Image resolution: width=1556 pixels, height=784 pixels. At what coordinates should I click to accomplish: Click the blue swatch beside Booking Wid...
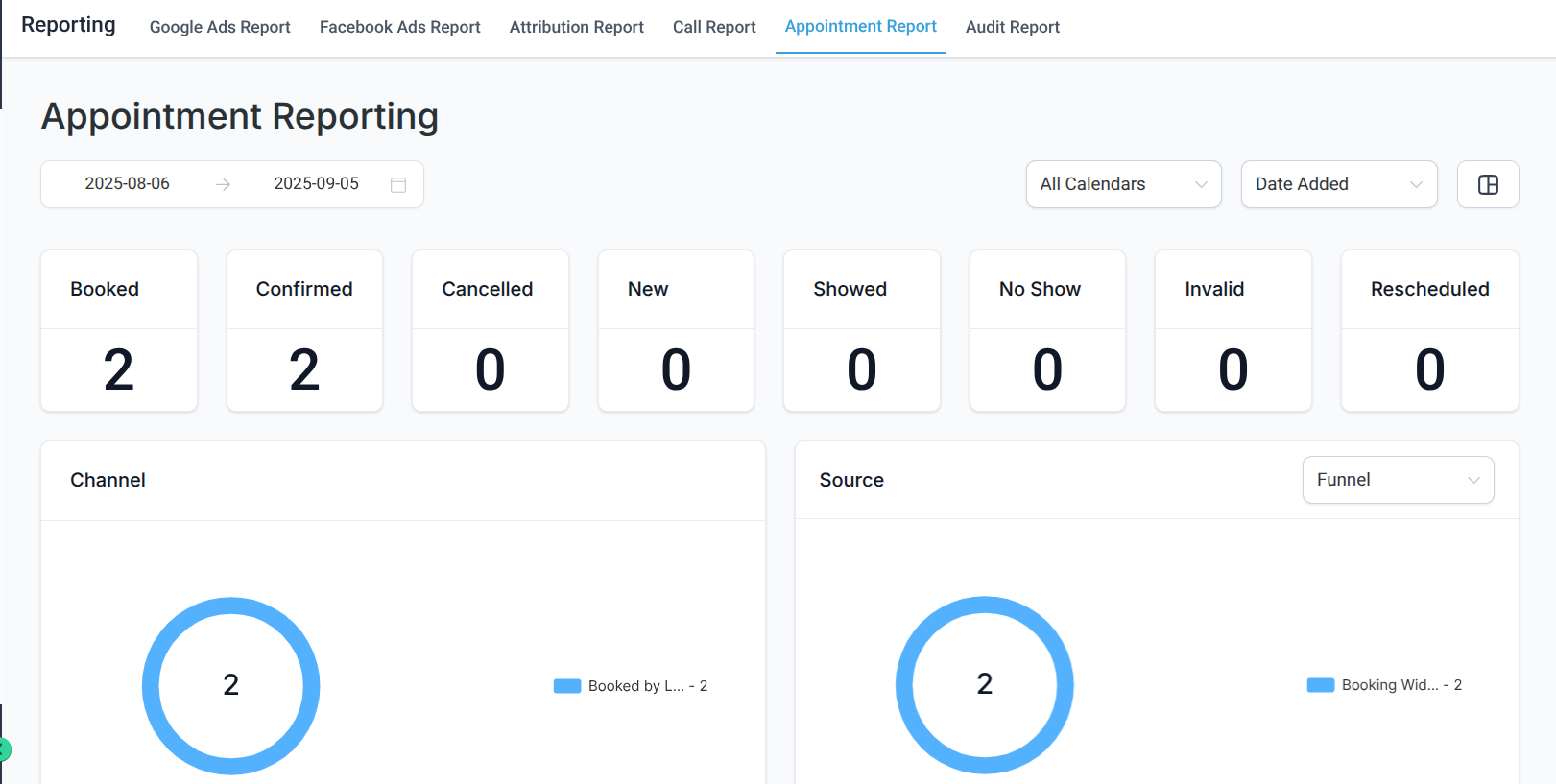1321,685
